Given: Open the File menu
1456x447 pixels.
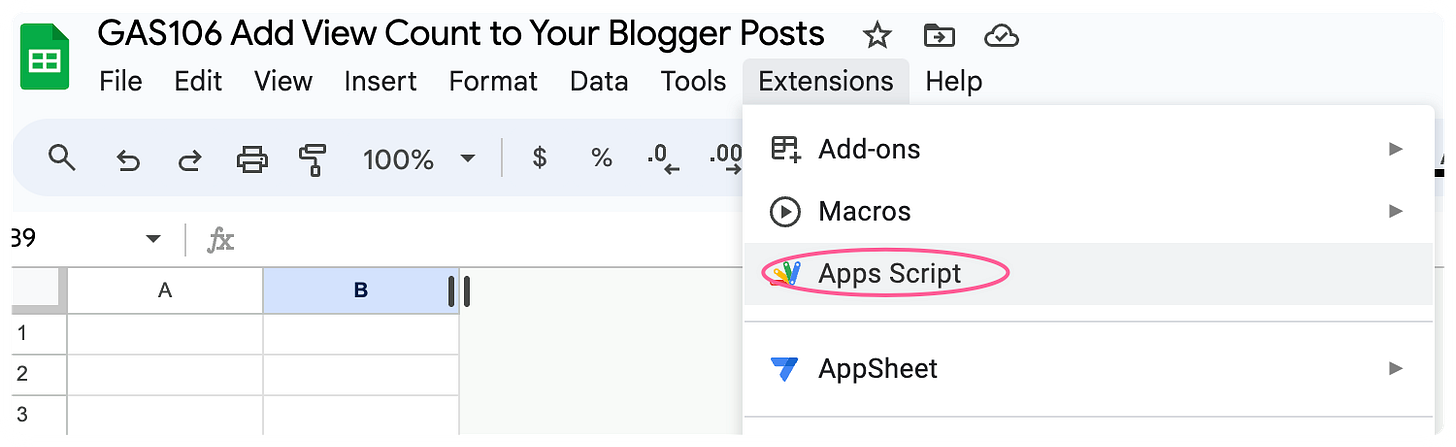Looking at the screenshot, I should 121,81.
